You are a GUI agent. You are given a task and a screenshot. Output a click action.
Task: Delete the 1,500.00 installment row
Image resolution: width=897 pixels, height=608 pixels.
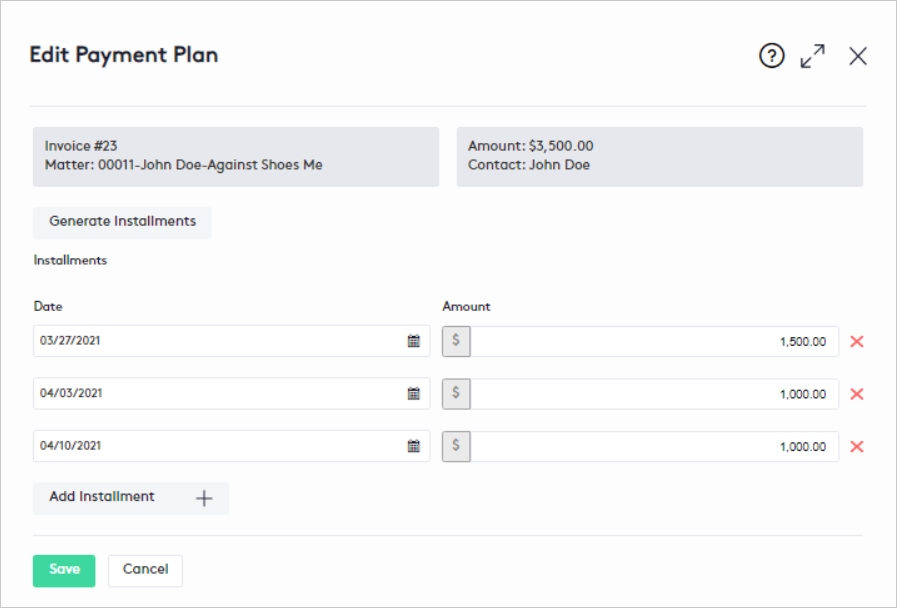[856, 342]
